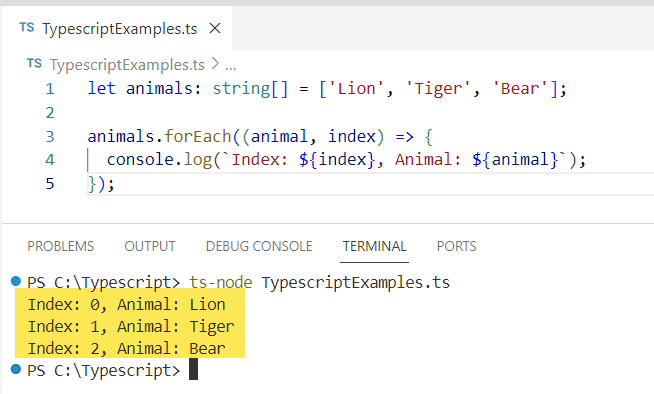
Task: Expand the breadcrumb chevron after filename
Action: pos(215,64)
